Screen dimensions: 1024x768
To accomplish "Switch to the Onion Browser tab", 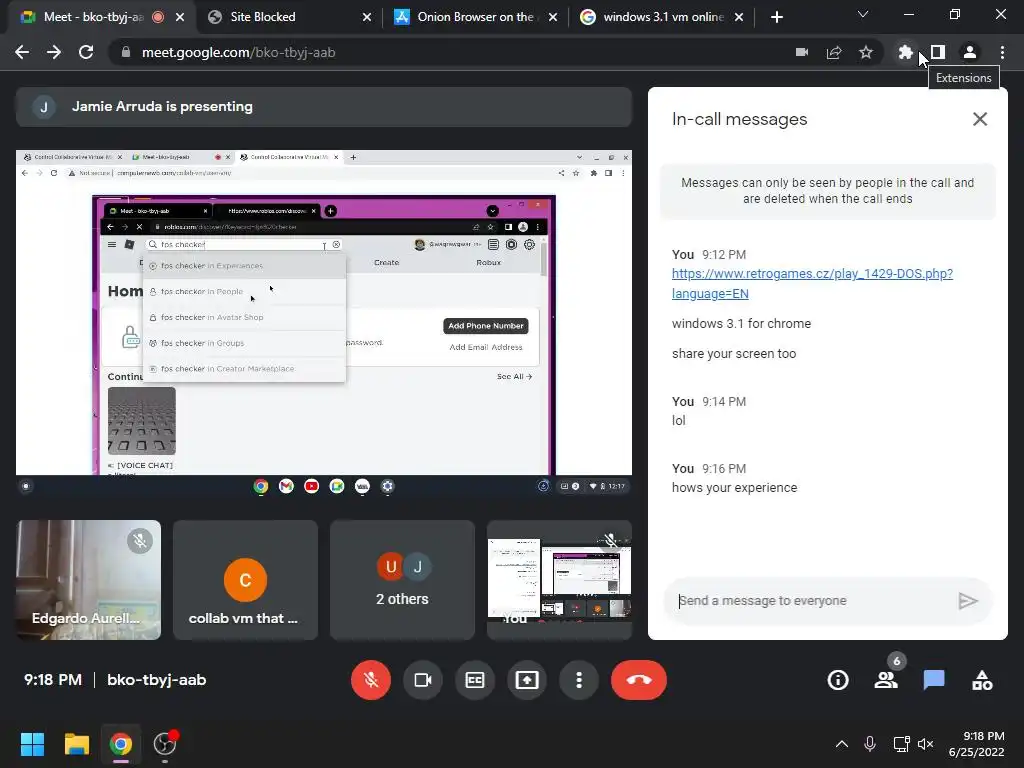I will pos(474,17).
